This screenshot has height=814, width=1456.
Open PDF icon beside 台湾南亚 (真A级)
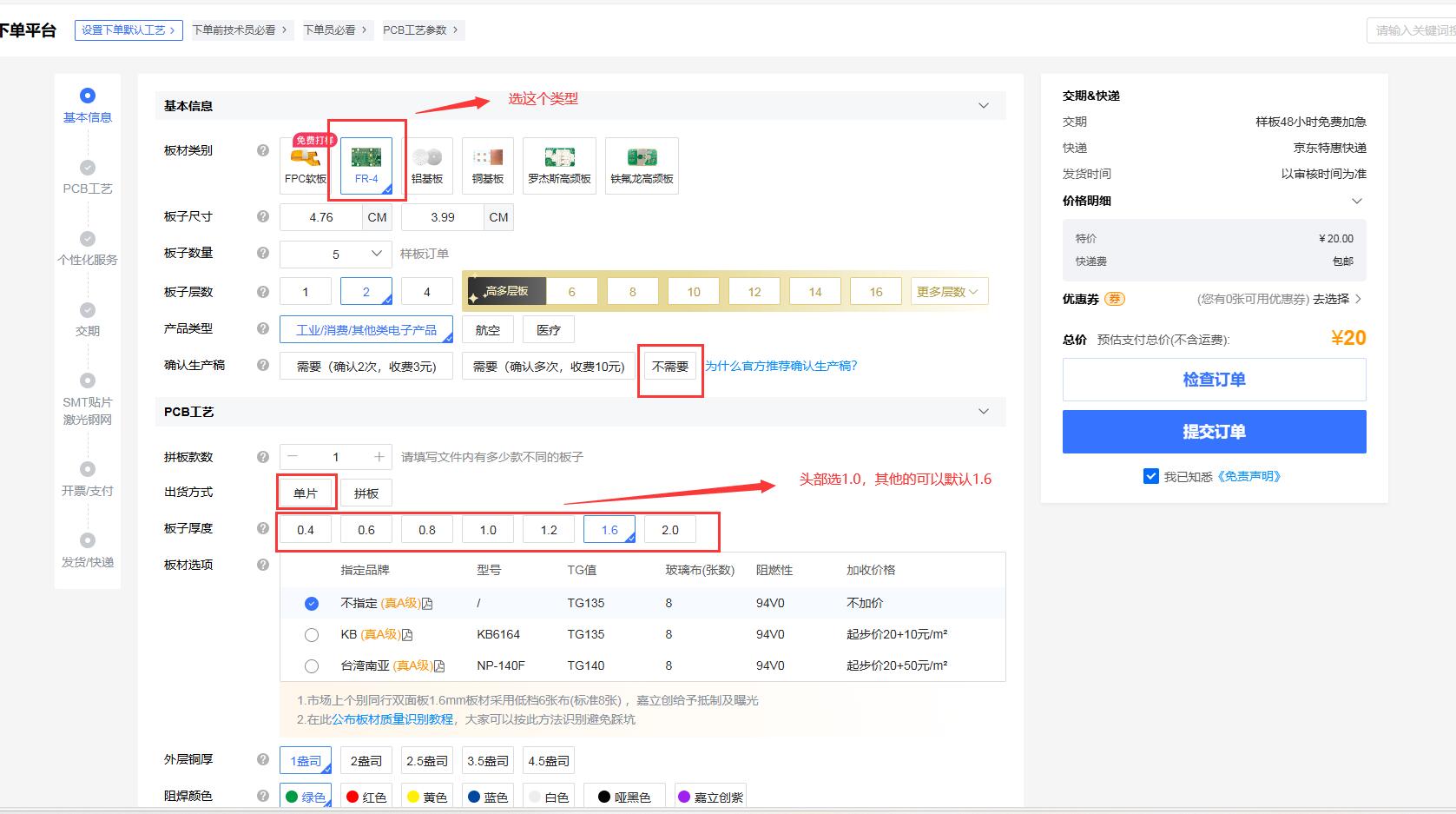point(439,666)
